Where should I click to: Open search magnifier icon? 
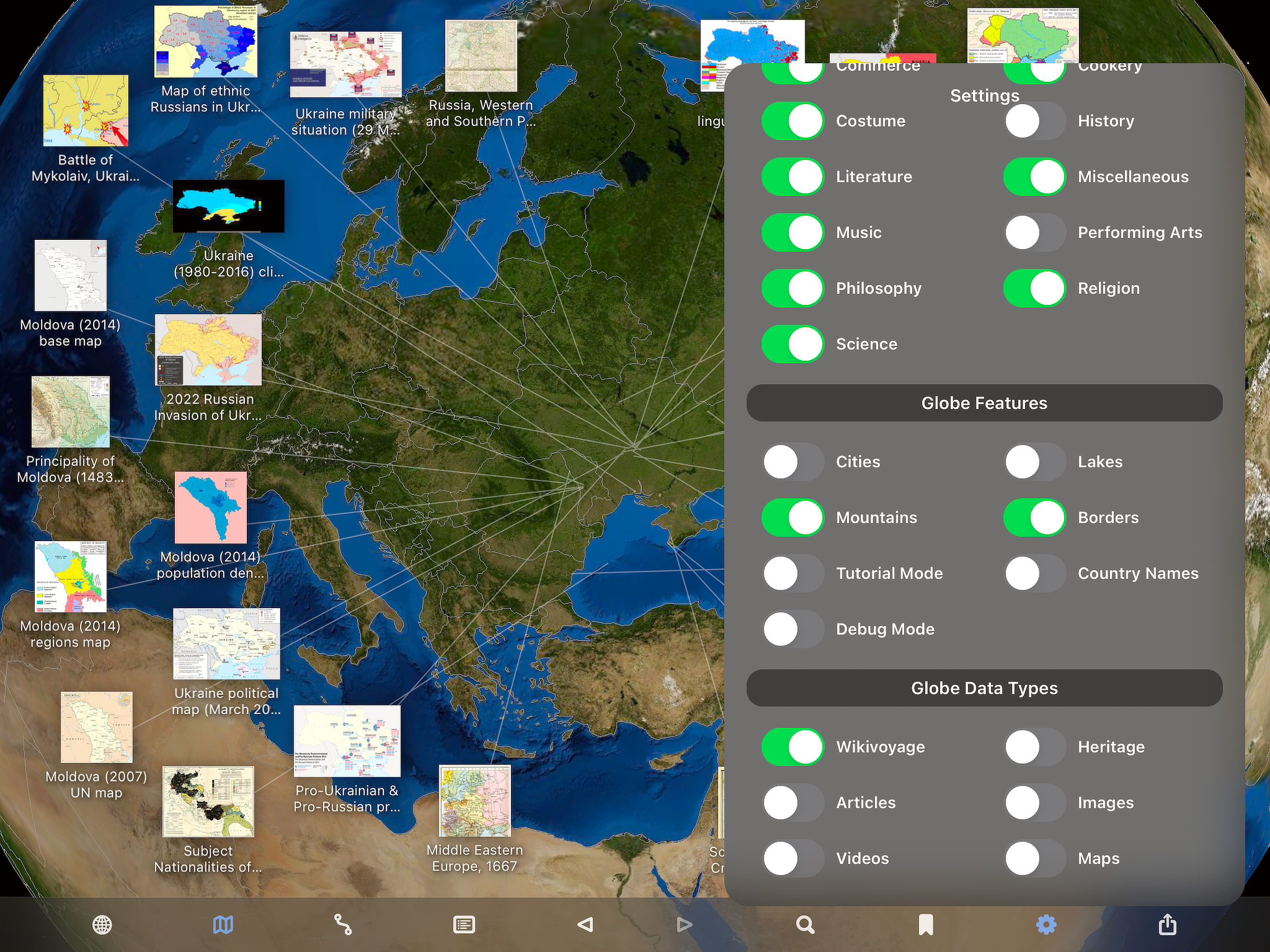coord(805,925)
